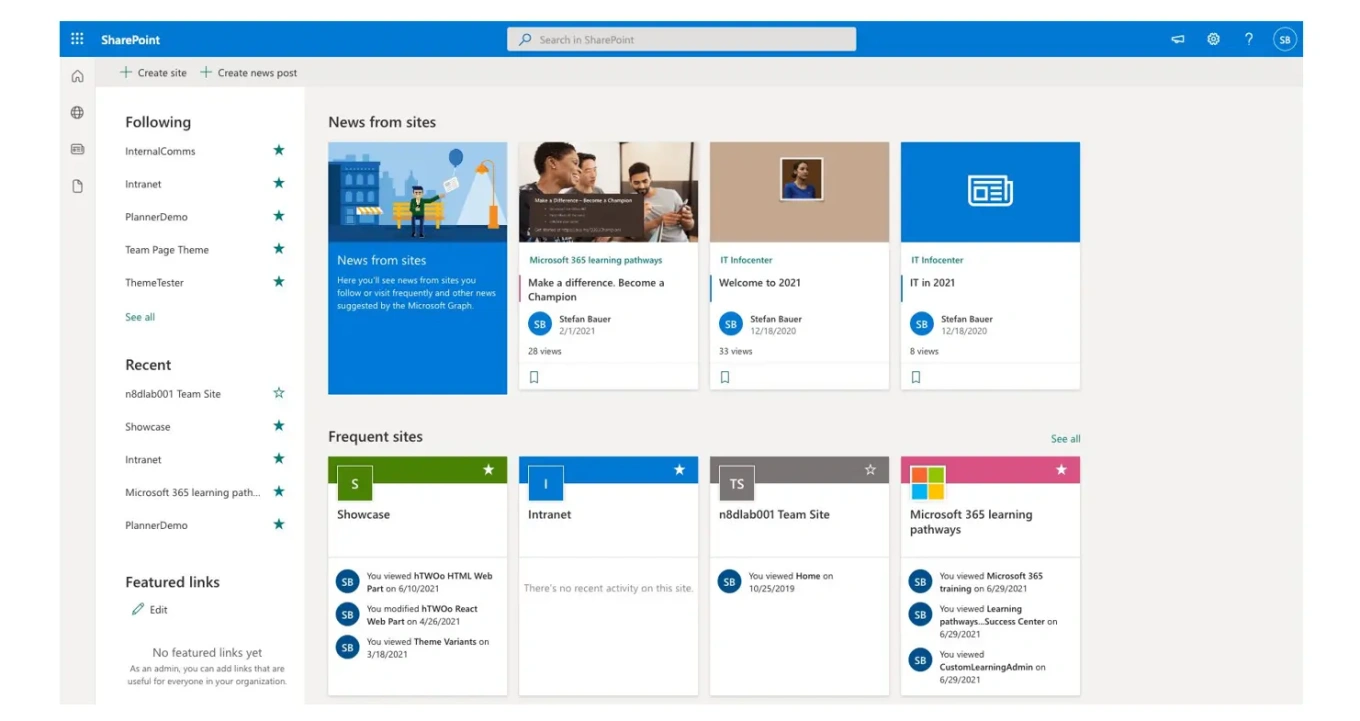Unfollow the Showcase site card star
Viewport: 1360px width, 721px height.
pyautogui.click(x=488, y=469)
